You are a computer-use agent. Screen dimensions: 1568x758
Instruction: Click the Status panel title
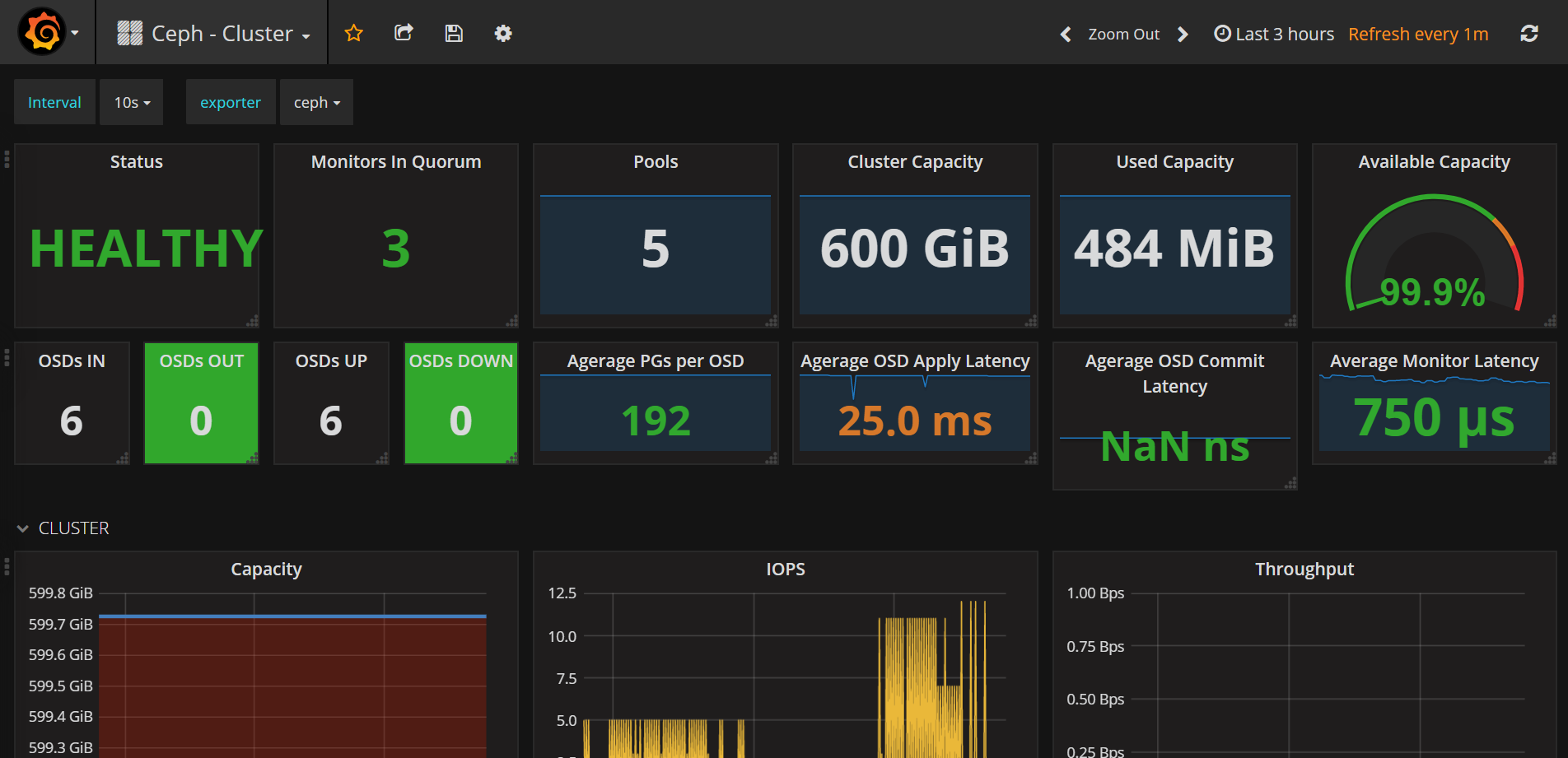[137, 161]
